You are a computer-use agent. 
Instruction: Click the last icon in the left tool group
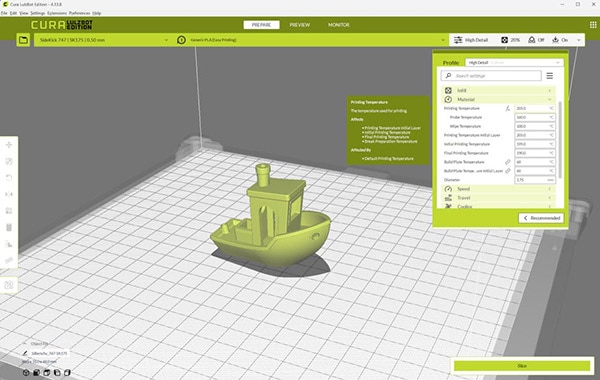9,260
